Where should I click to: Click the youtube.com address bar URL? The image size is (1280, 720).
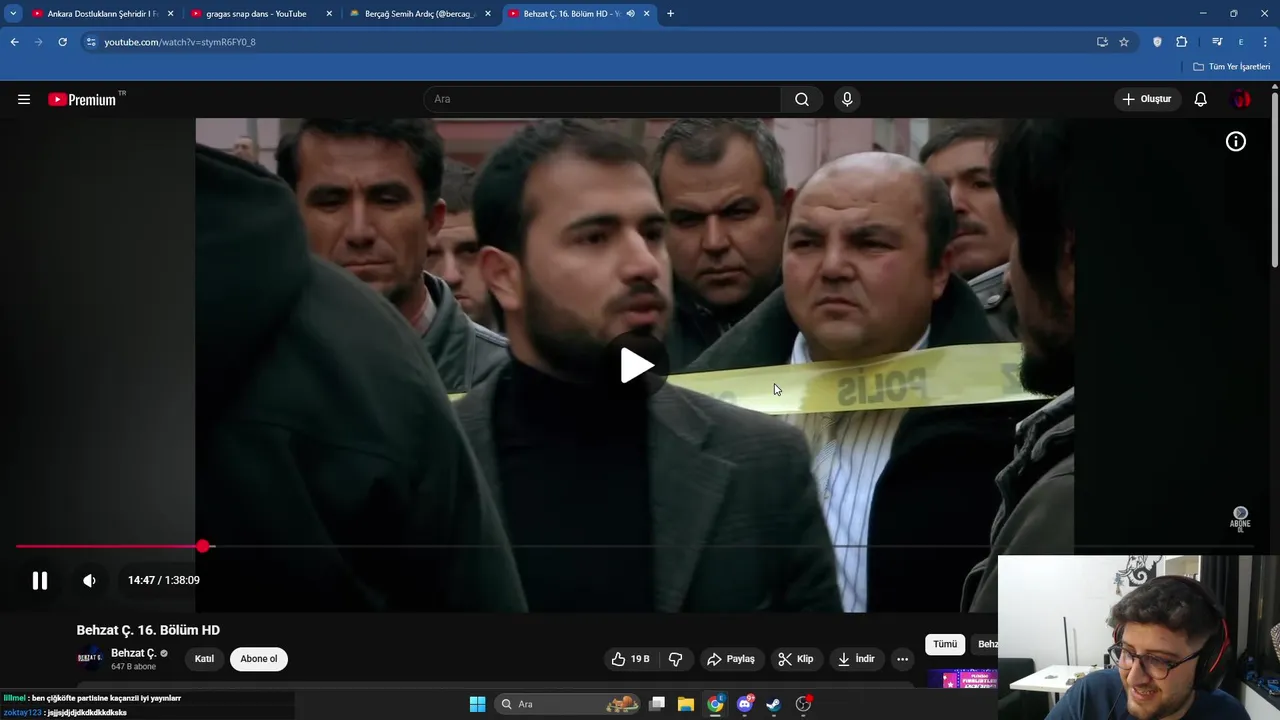pos(180,42)
